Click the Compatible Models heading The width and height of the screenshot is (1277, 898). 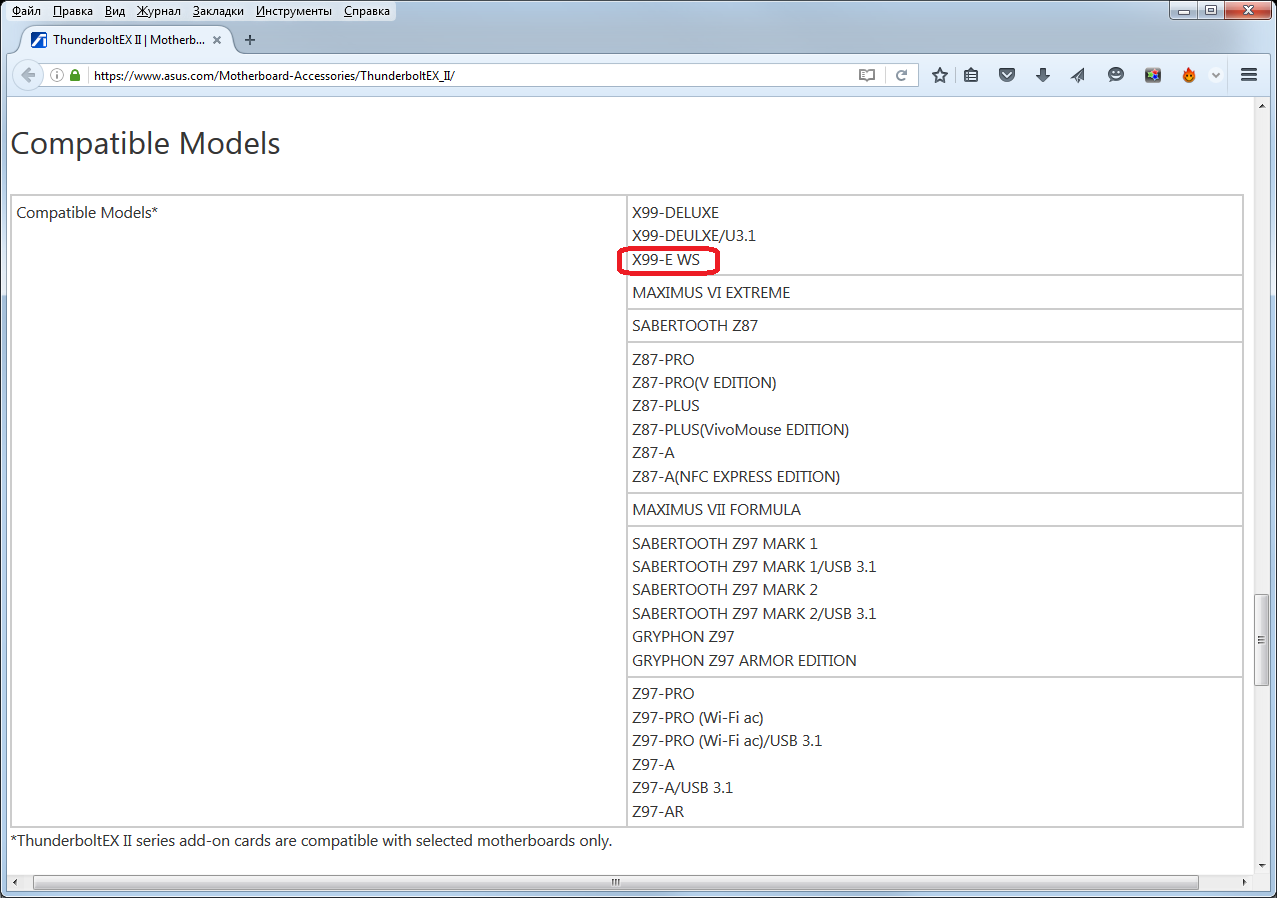(145, 143)
